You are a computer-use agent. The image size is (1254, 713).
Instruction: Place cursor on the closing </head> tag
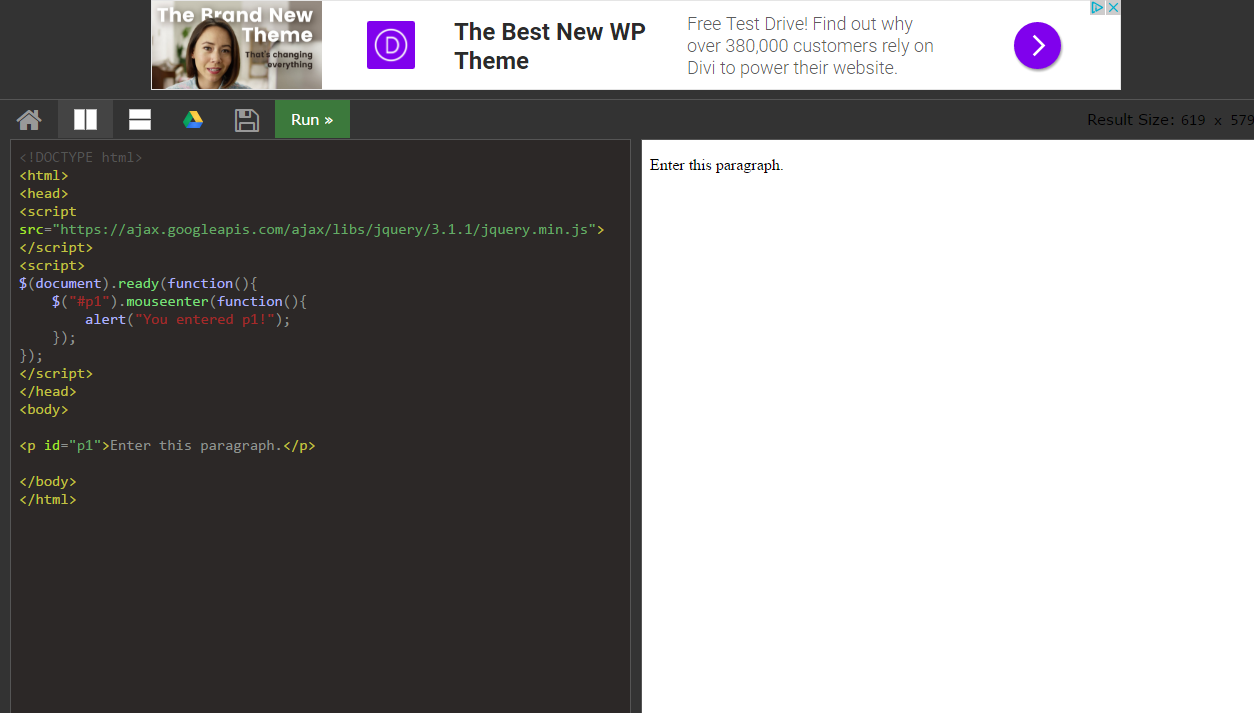click(48, 391)
